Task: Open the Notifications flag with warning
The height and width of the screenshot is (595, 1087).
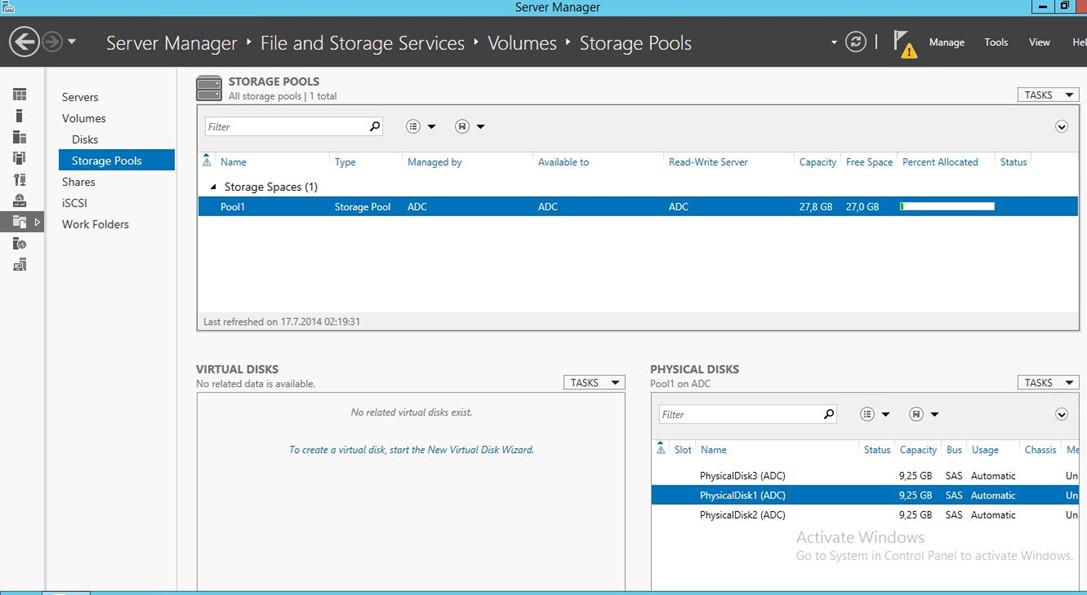Action: (x=905, y=44)
